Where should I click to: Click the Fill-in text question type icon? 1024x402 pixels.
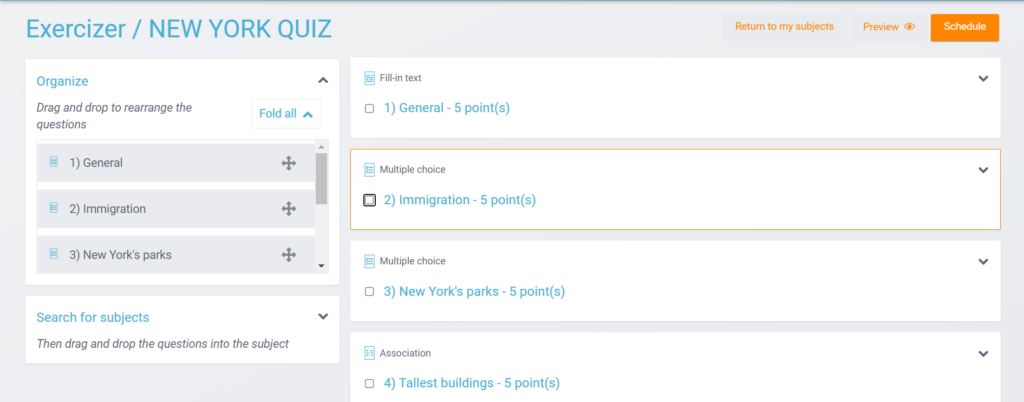370,78
